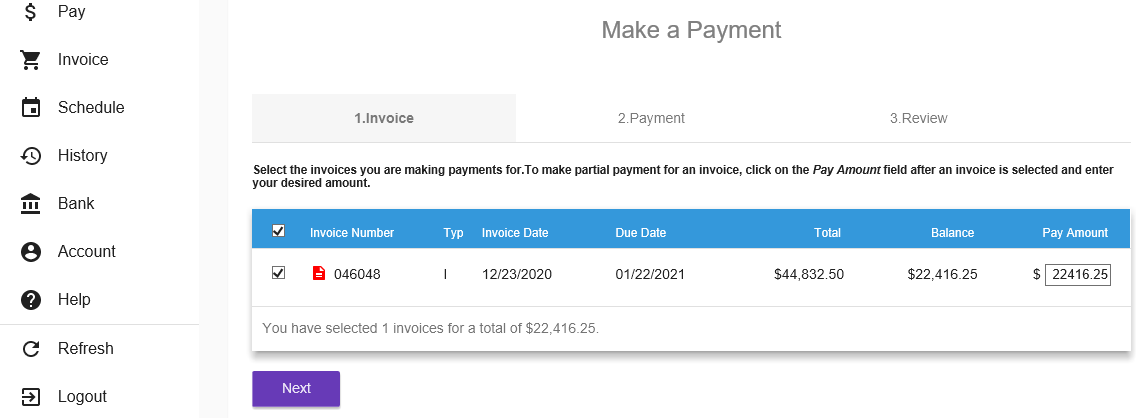Click the Pay Amount input field

coord(1078,274)
